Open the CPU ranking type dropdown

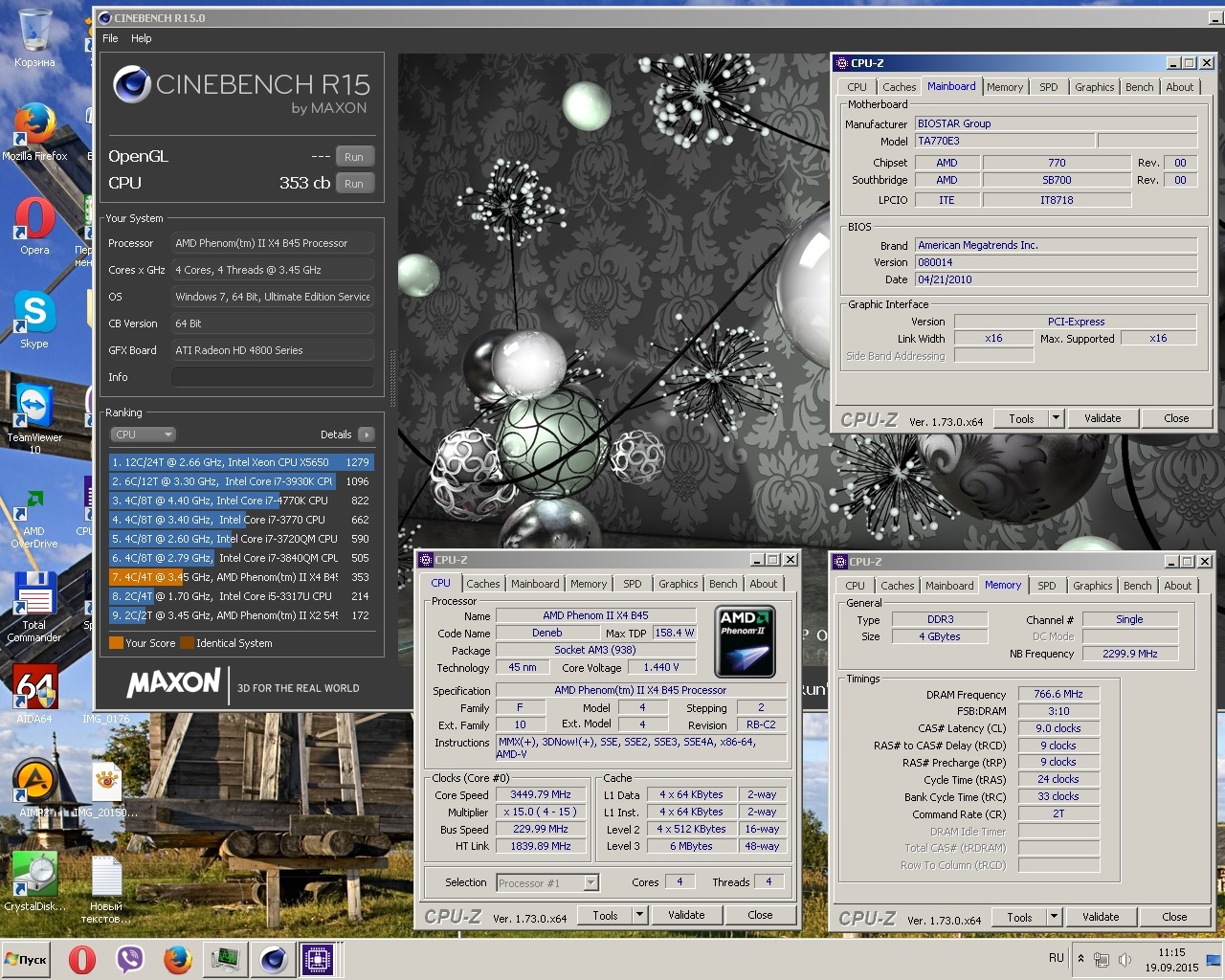point(144,434)
